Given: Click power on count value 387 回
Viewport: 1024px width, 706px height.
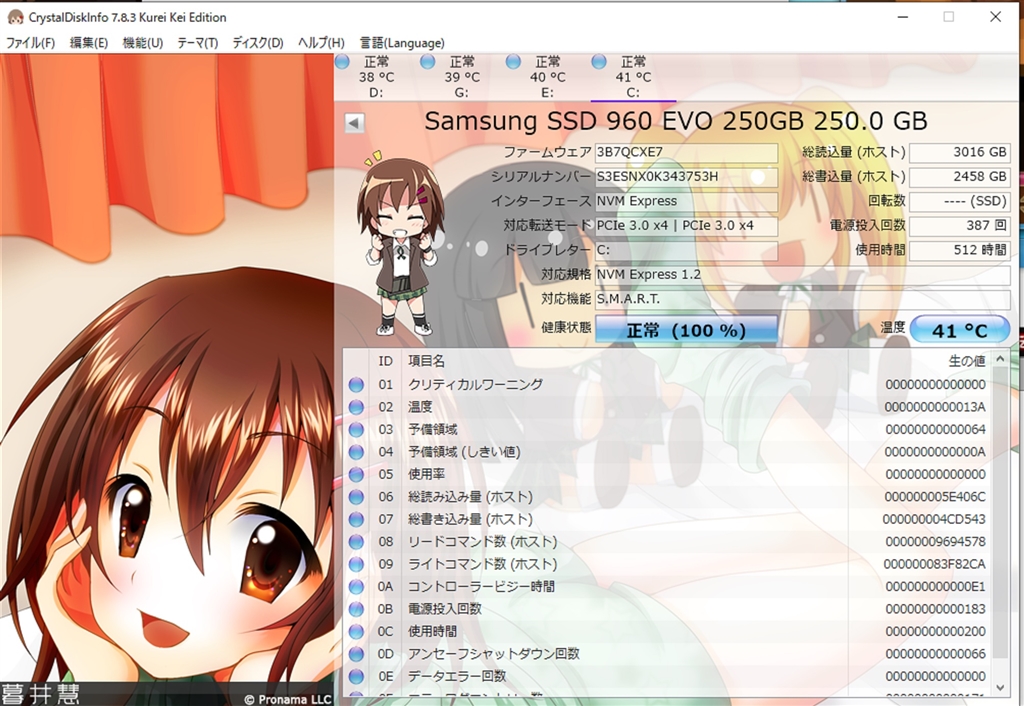Looking at the screenshot, I should click(959, 225).
